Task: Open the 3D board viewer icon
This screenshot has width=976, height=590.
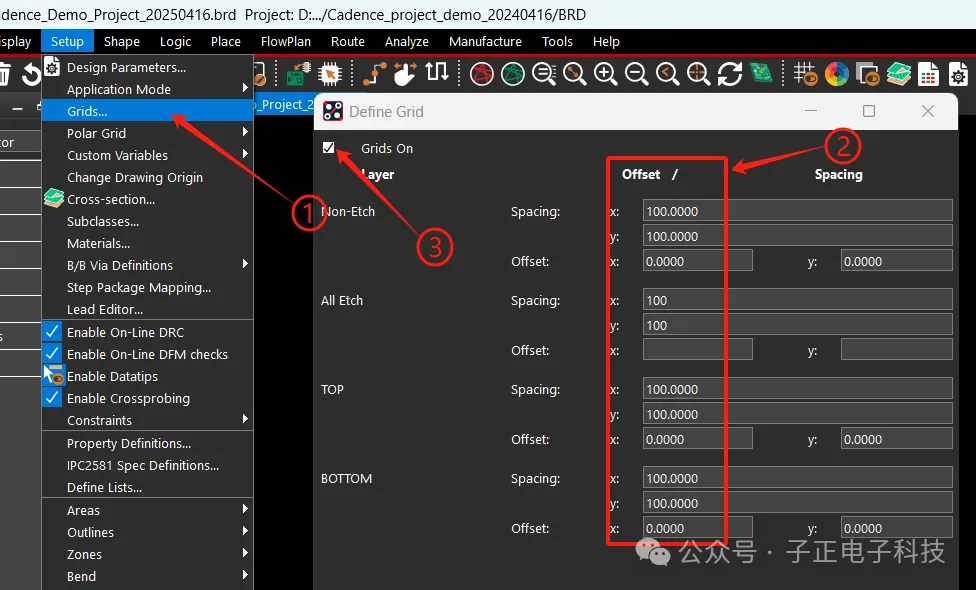Action: 761,73
